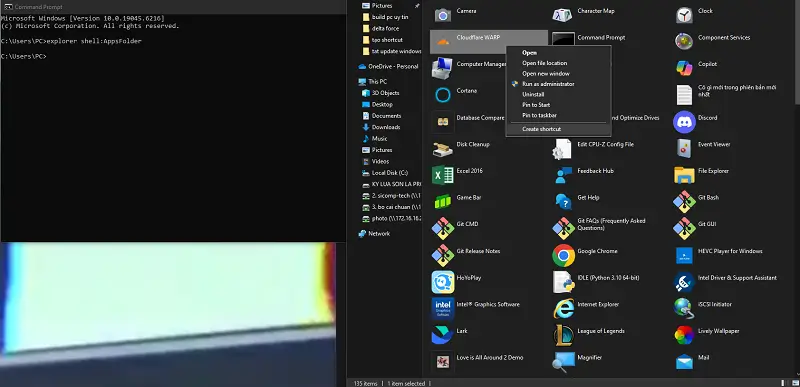Open the Camera app icon
This screenshot has width=800, height=387.
pyautogui.click(x=442, y=15)
